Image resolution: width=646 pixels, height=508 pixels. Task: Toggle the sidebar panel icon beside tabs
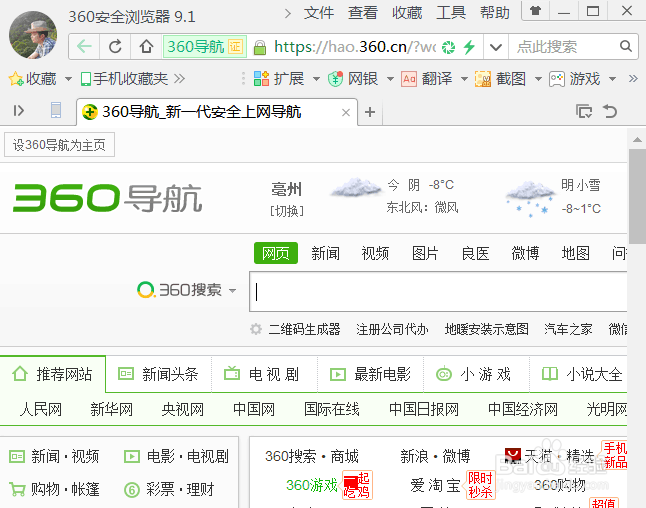(19, 110)
